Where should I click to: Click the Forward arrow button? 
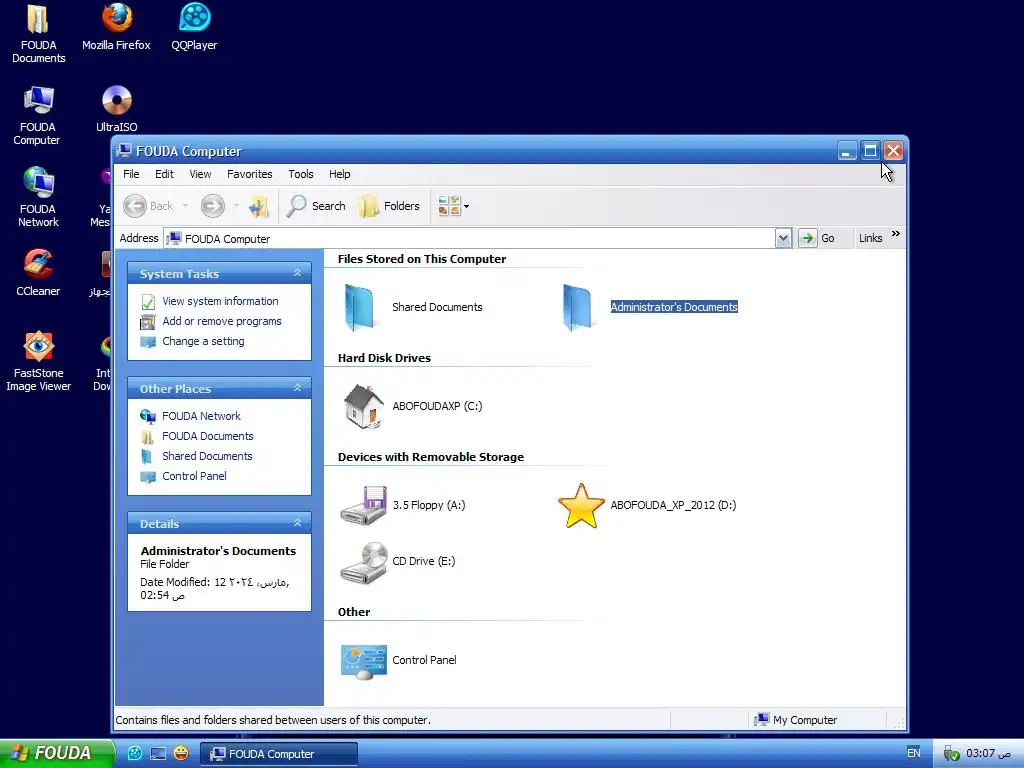point(212,206)
